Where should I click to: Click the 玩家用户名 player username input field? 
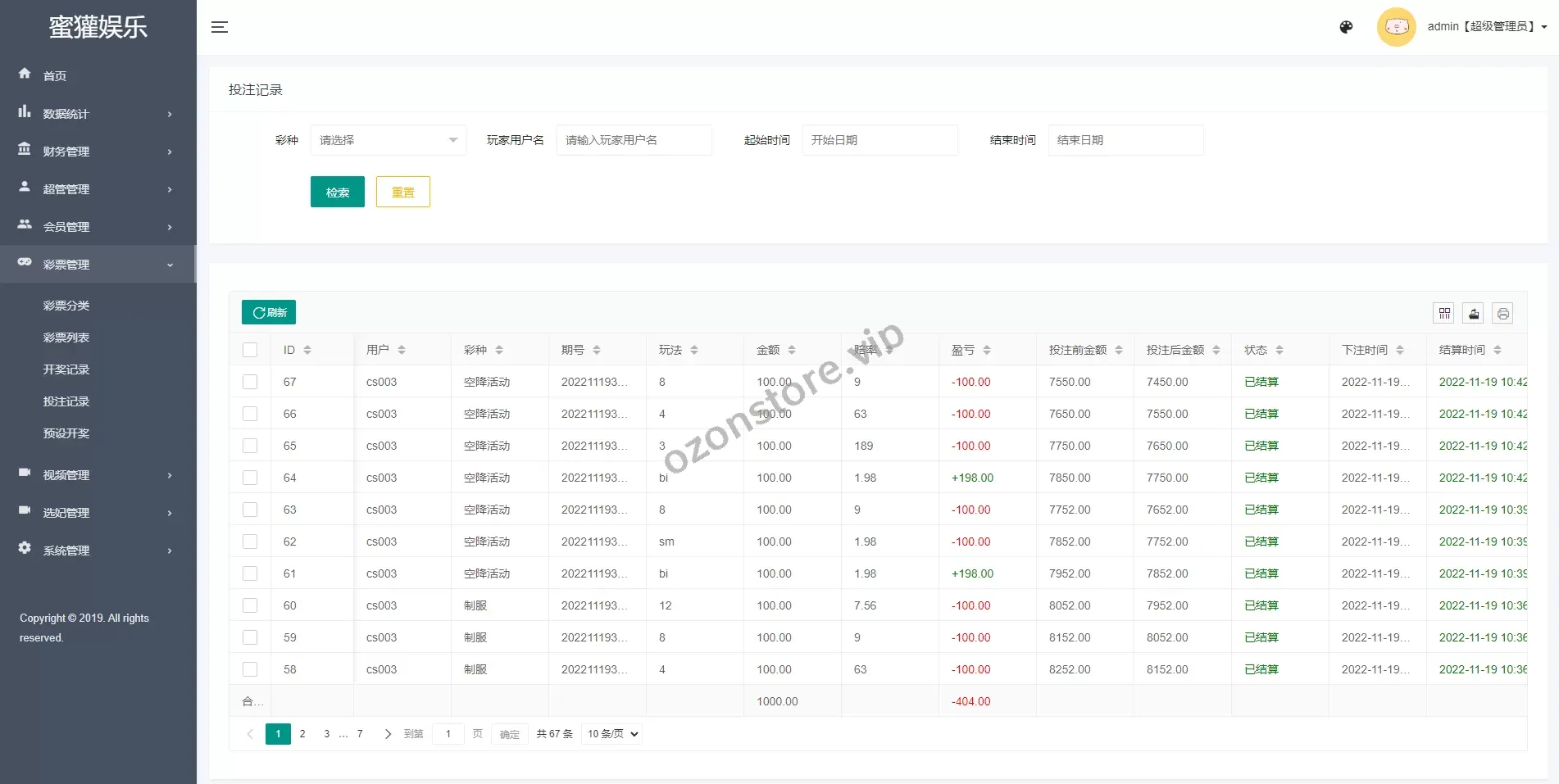(x=634, y=140)
